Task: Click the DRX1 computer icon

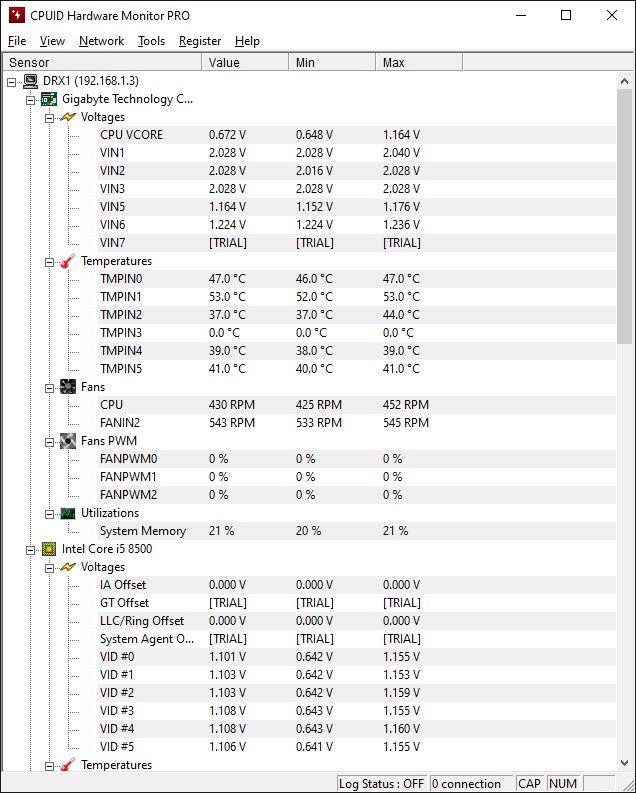Action: click(x=30, y=81)
